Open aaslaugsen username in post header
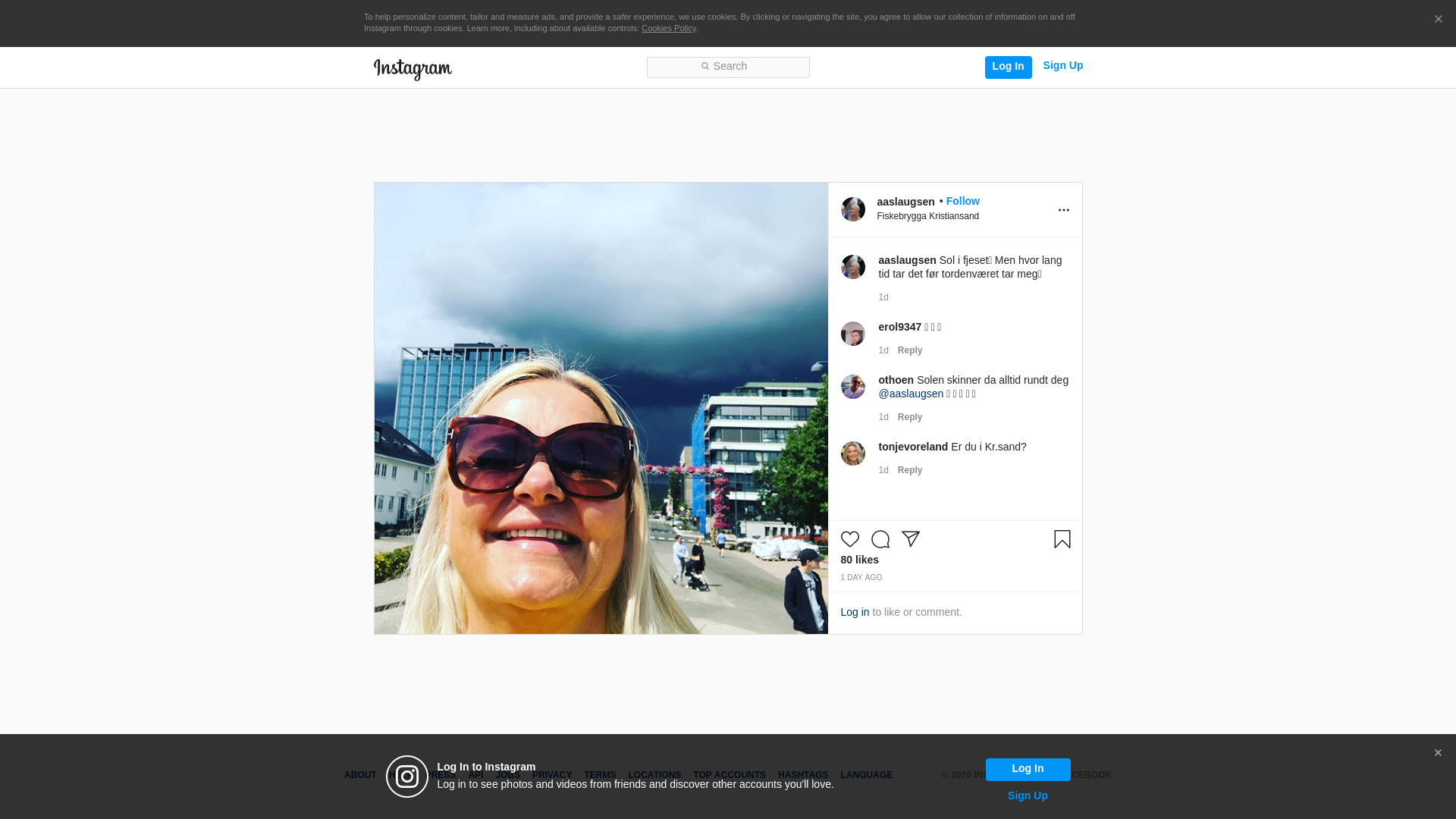 click(x=905, y=202)
